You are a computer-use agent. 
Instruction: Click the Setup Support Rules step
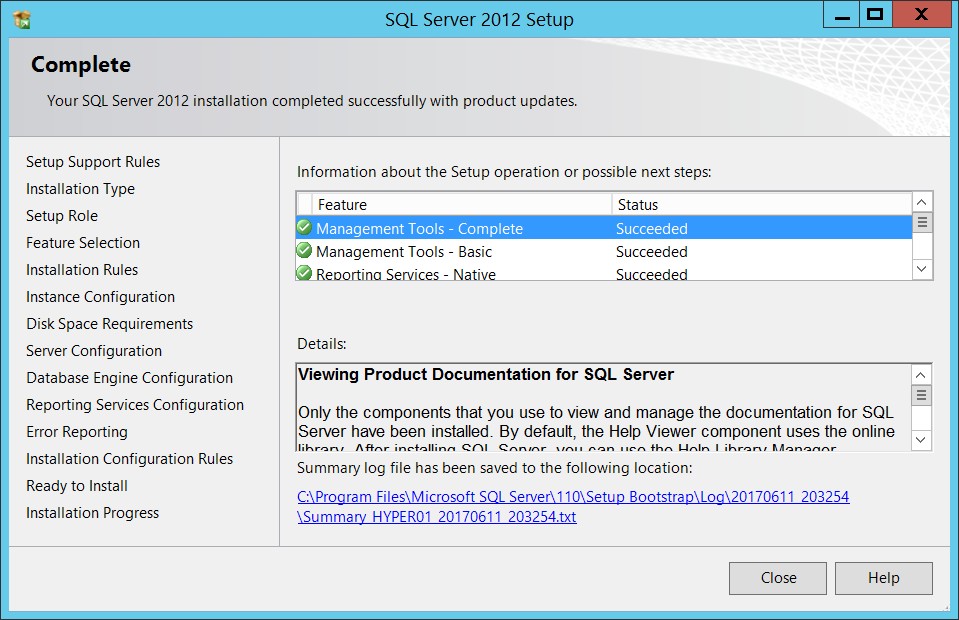coord(93,161)
